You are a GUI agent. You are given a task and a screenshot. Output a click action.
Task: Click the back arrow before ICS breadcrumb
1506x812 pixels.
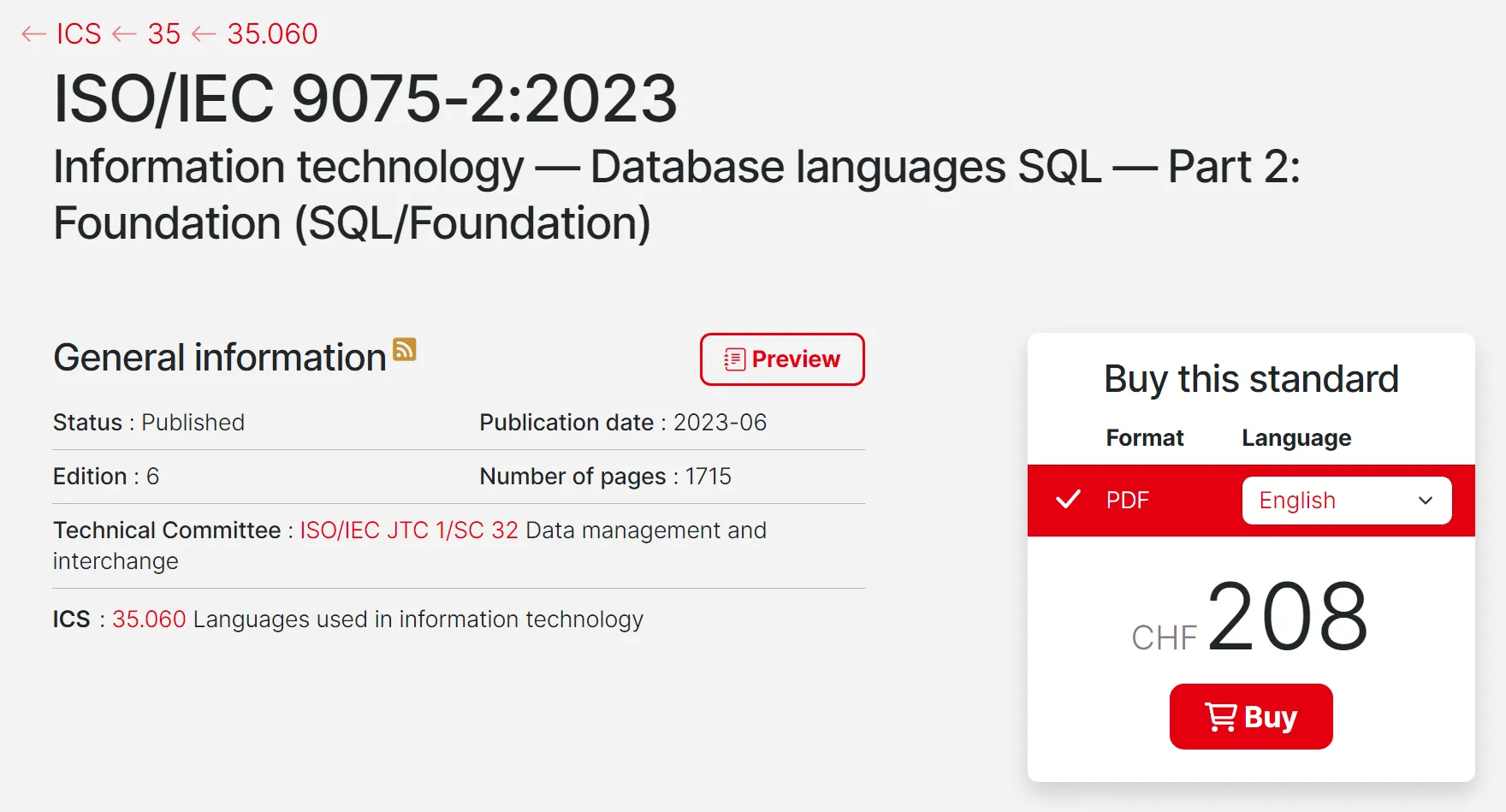tap(33, 34)
